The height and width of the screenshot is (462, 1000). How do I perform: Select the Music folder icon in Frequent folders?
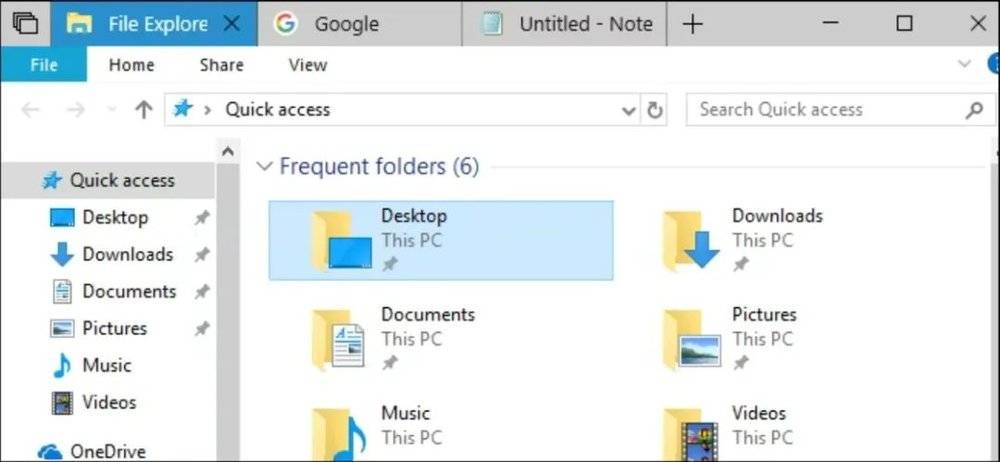coord(339,435)
